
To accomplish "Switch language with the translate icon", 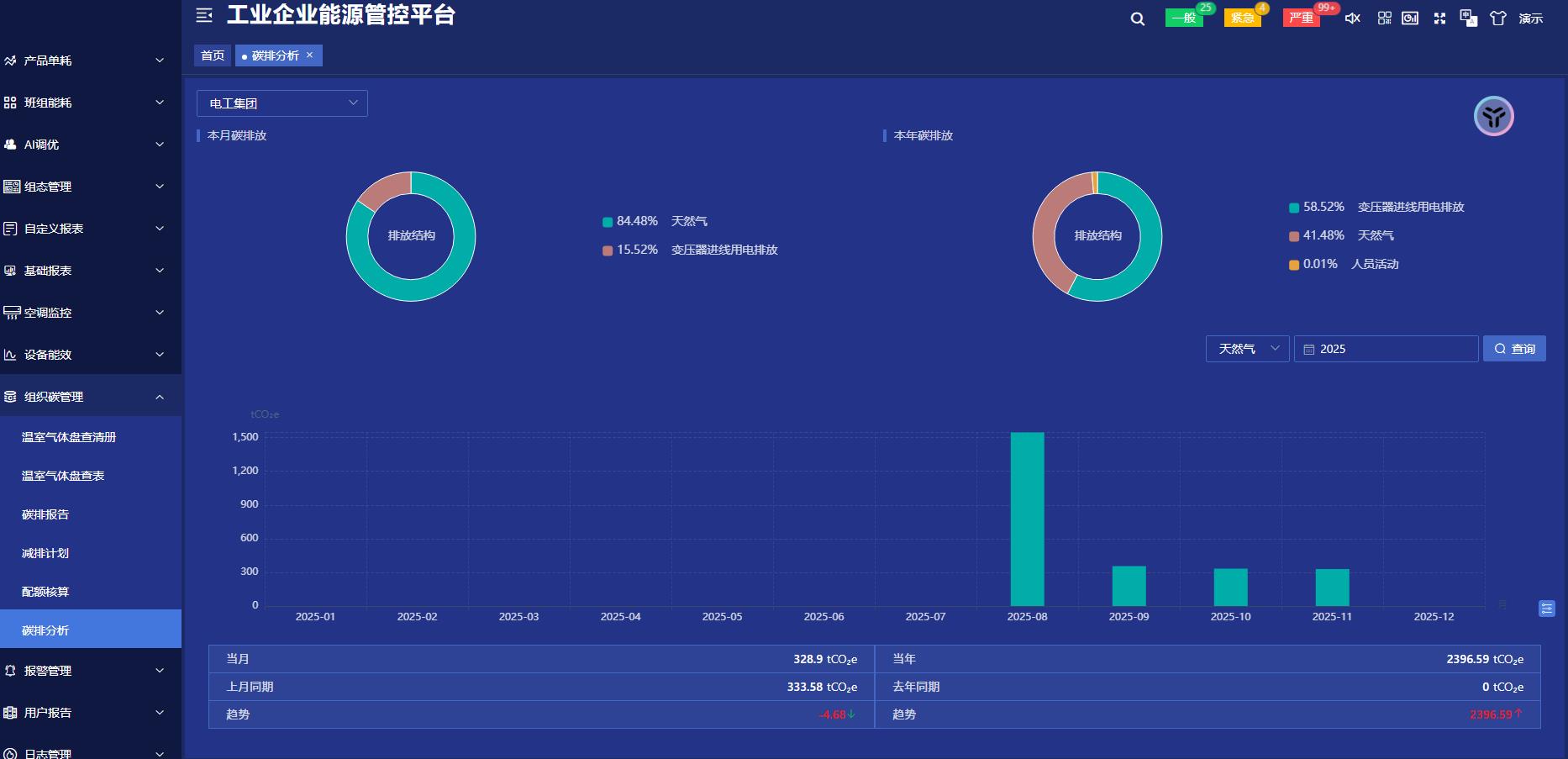I will pos(1468,18).
